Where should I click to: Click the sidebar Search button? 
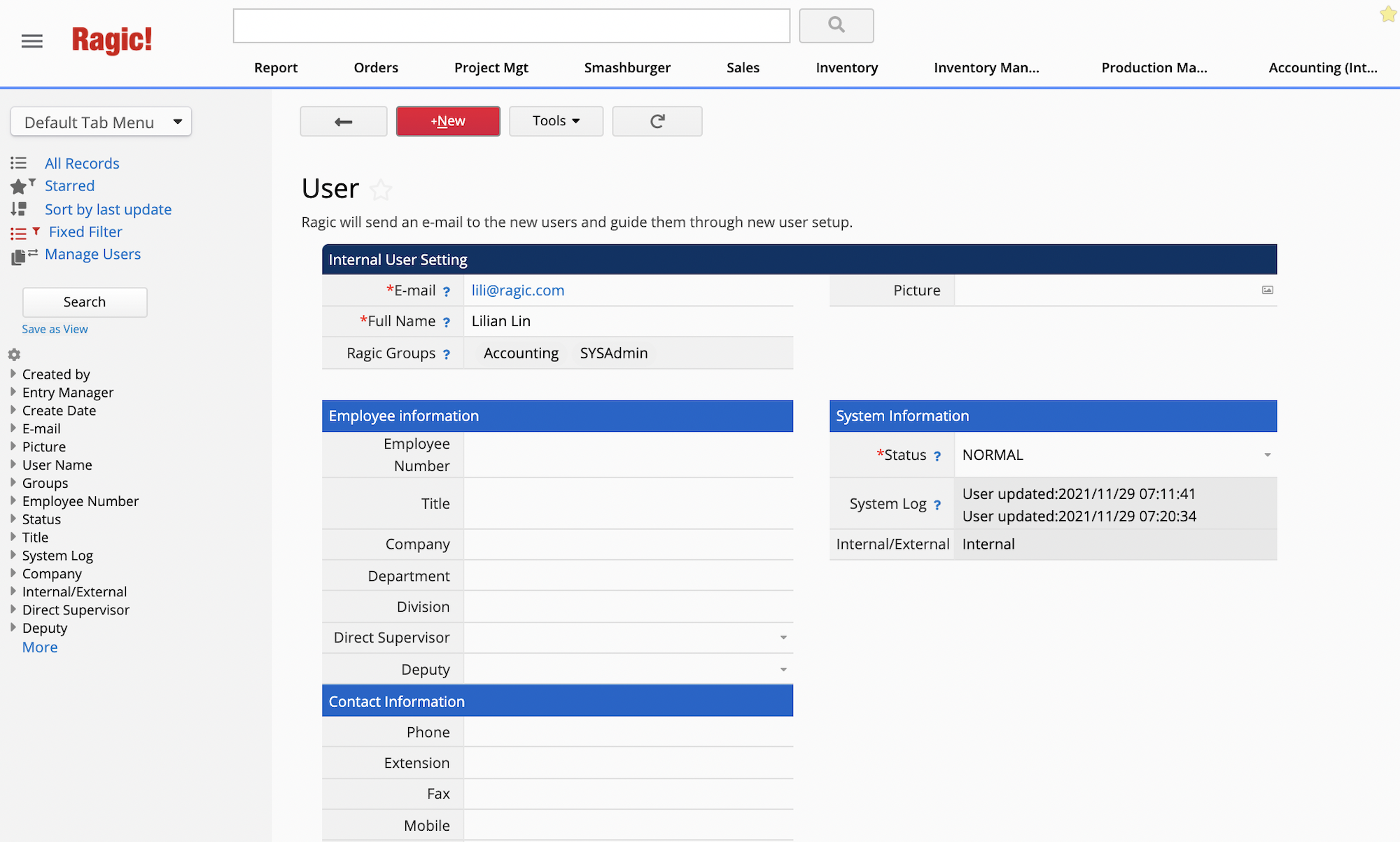click(85, 302)
